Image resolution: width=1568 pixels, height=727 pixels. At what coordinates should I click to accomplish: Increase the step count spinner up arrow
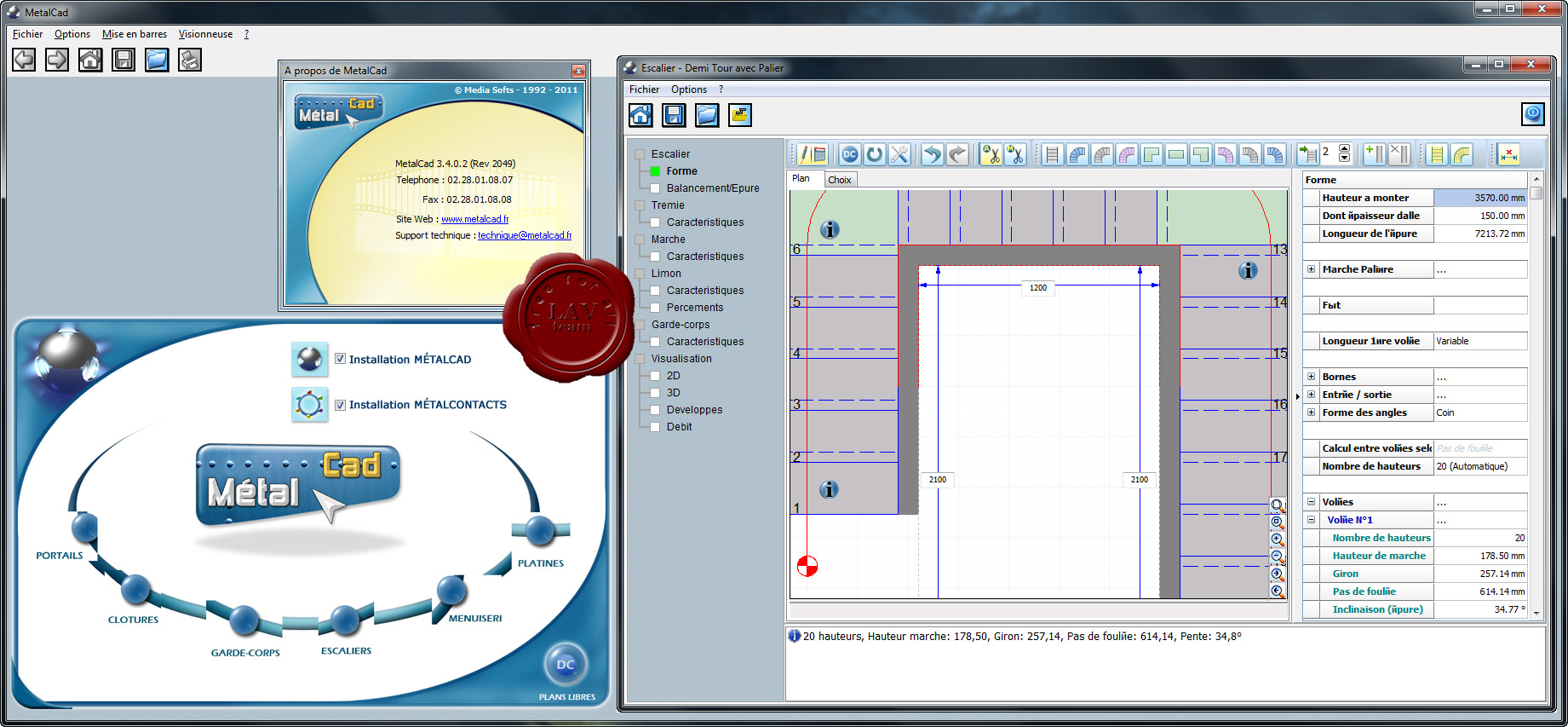point(1344,149)
